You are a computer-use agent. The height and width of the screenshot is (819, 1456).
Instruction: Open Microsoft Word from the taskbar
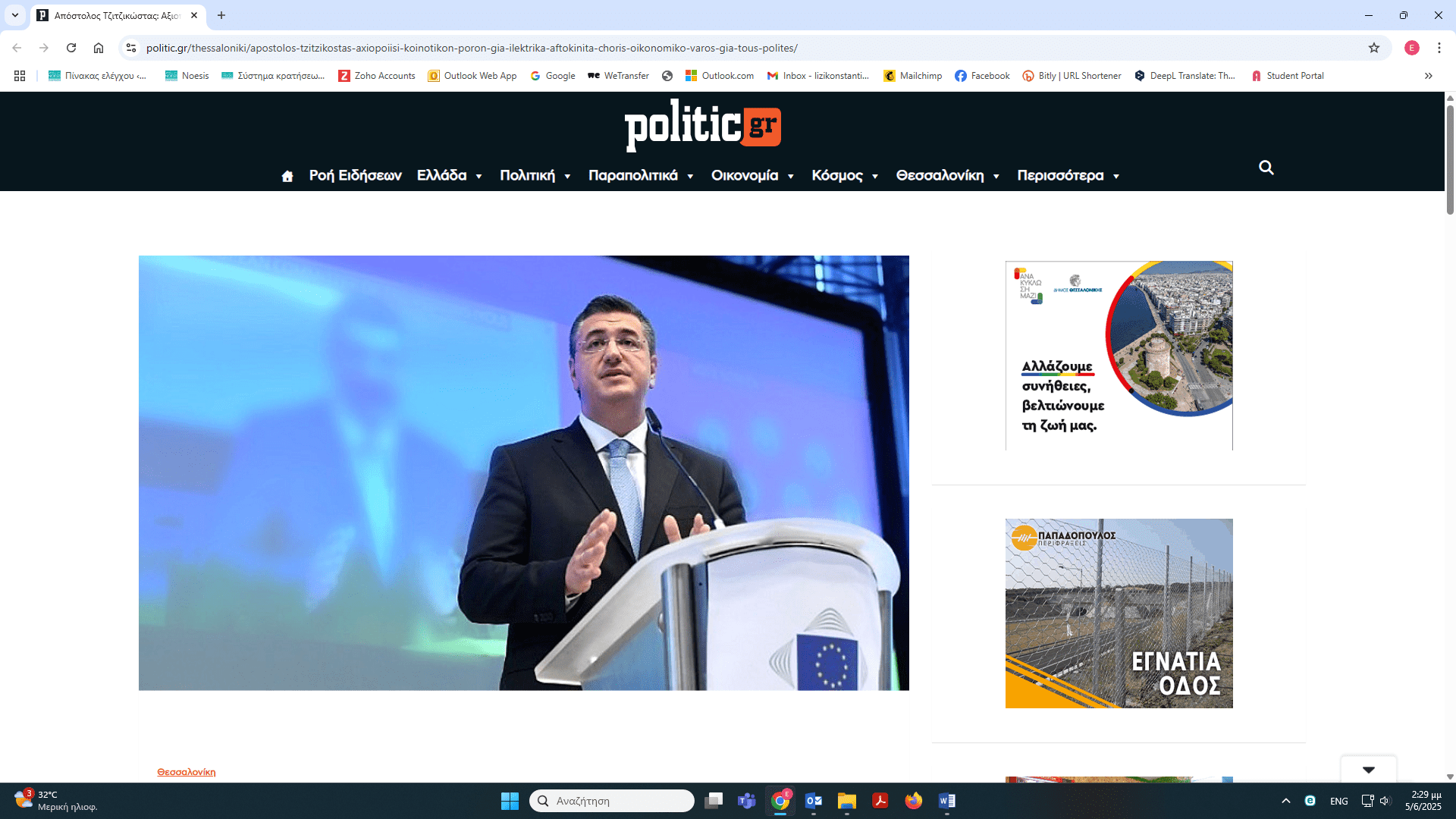click(946, 801)
